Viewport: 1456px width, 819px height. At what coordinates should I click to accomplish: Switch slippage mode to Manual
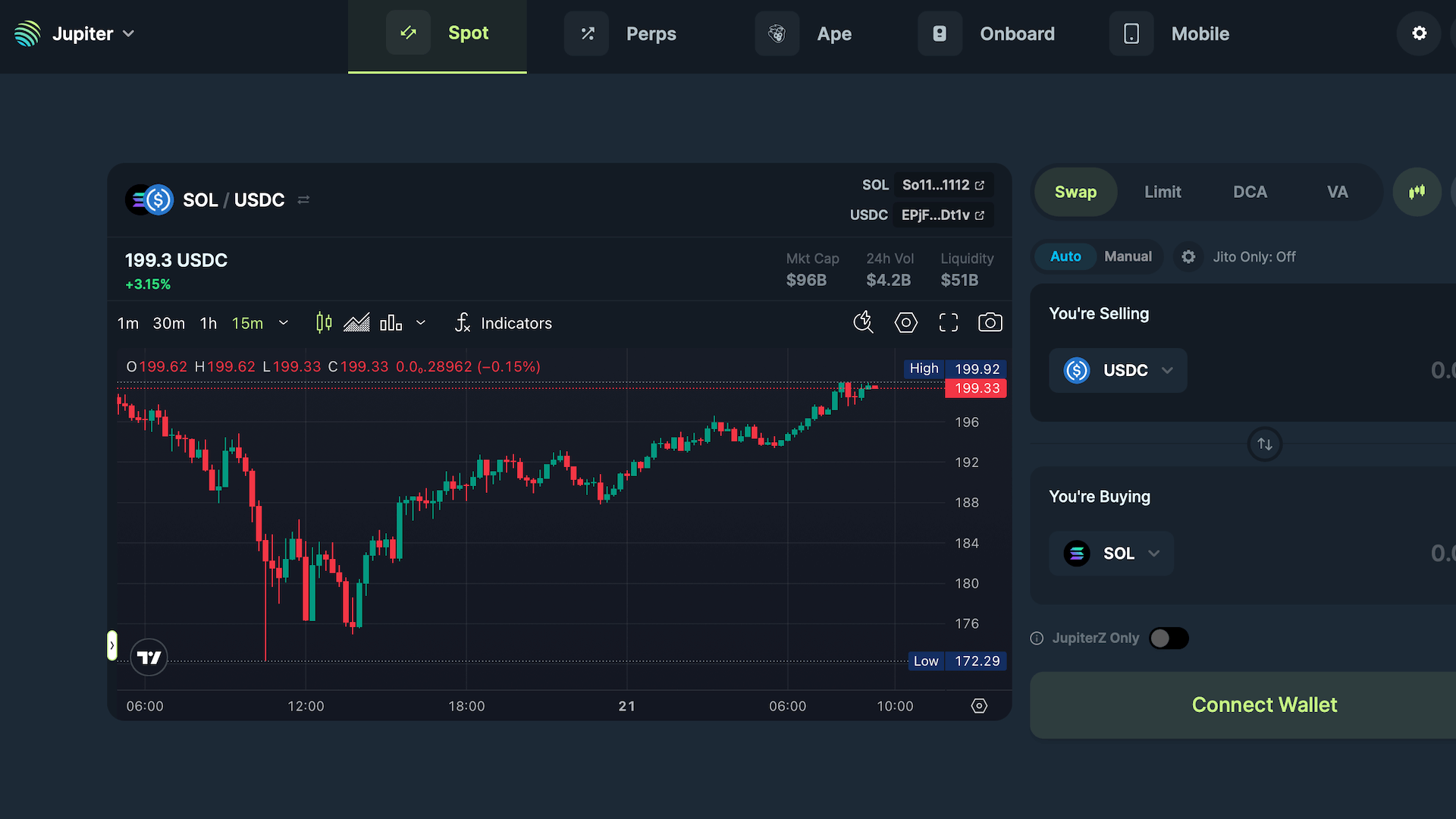coord(1128,256)
